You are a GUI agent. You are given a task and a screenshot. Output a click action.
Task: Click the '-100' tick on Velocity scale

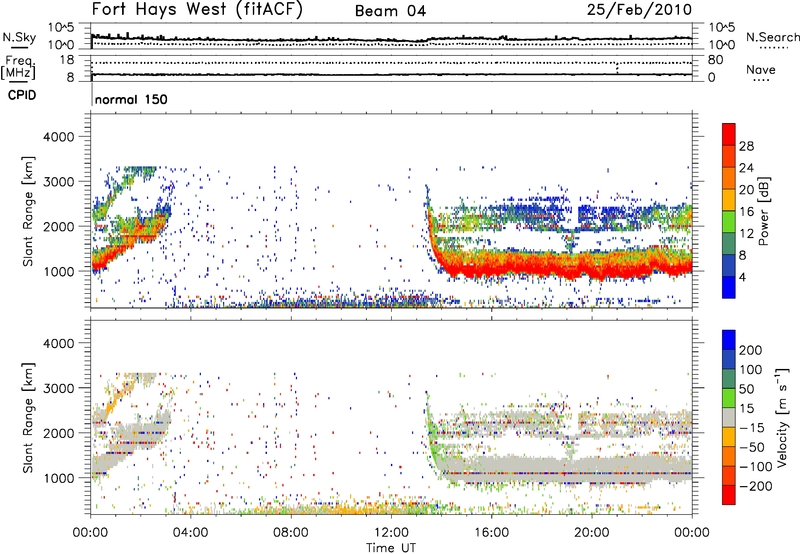tap(756, 467)
